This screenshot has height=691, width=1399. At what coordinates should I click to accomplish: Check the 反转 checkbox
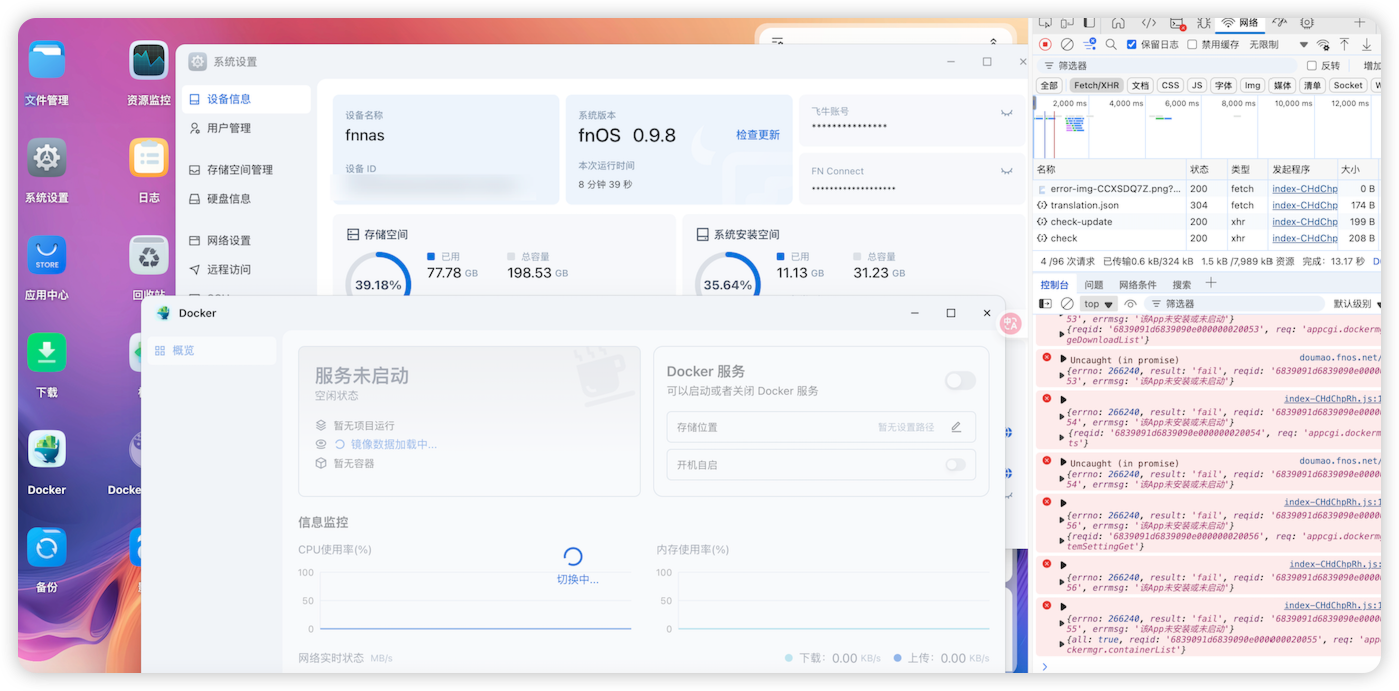[x=1312, y=66]
